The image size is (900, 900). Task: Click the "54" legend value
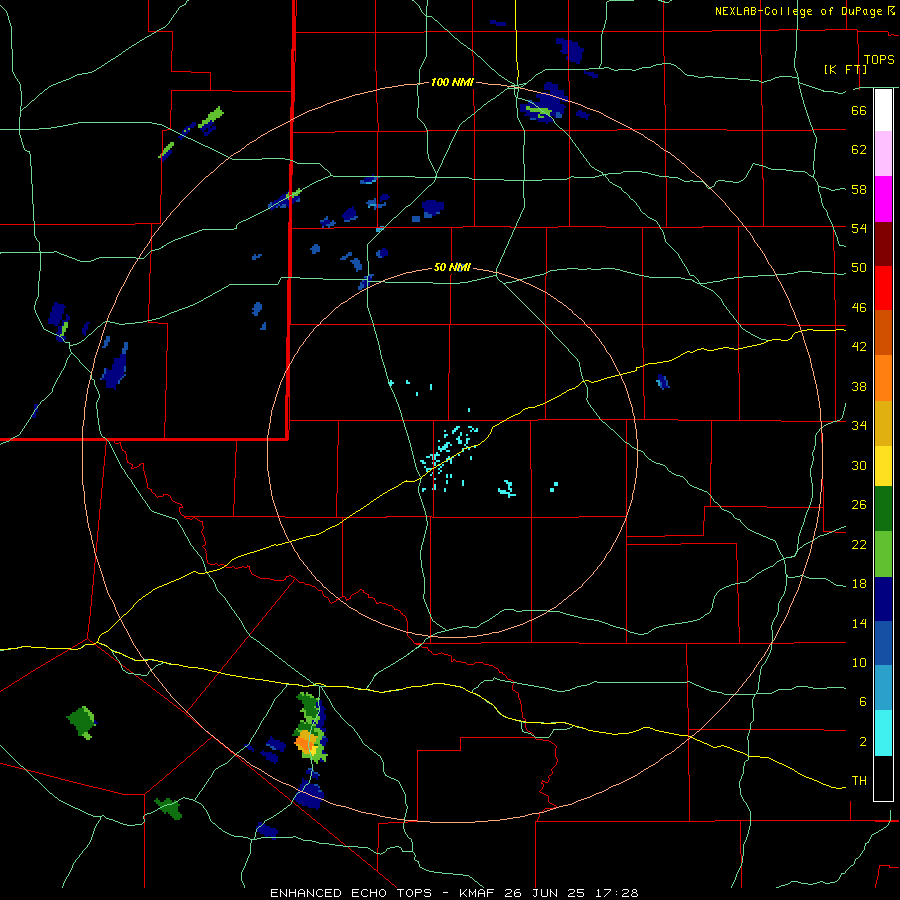coord(859,228)
